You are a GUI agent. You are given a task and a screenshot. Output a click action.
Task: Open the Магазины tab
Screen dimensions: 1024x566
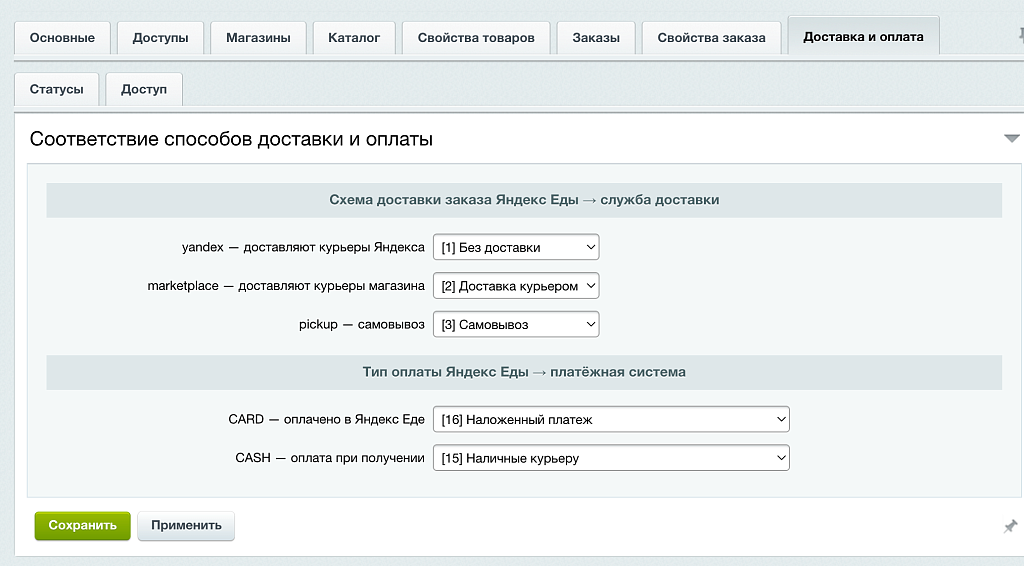pos(258,38)
